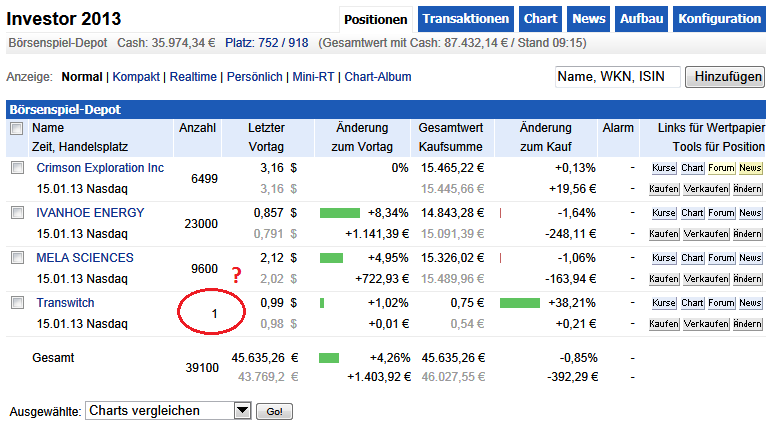Screen dimensions: 773x440
Task: Click the Name, WKN, ISIN input field
Action: click(617, 77)
